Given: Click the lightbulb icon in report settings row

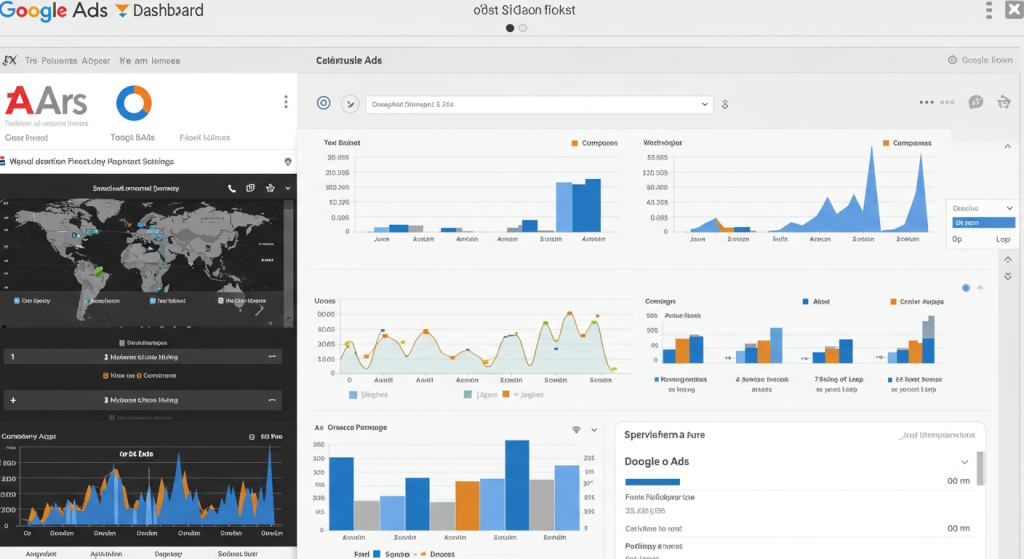Looking at the screenshot, I should (x=287, y=161).
